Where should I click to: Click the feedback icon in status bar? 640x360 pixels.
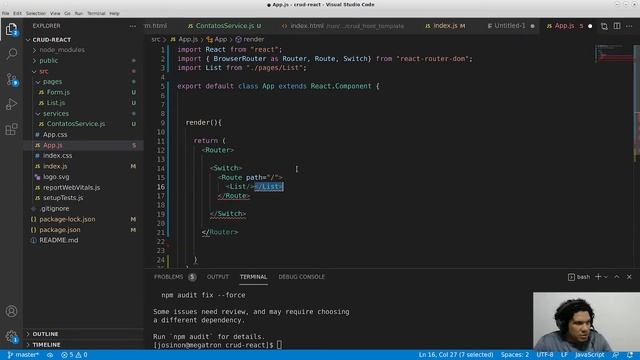[616, 355]
